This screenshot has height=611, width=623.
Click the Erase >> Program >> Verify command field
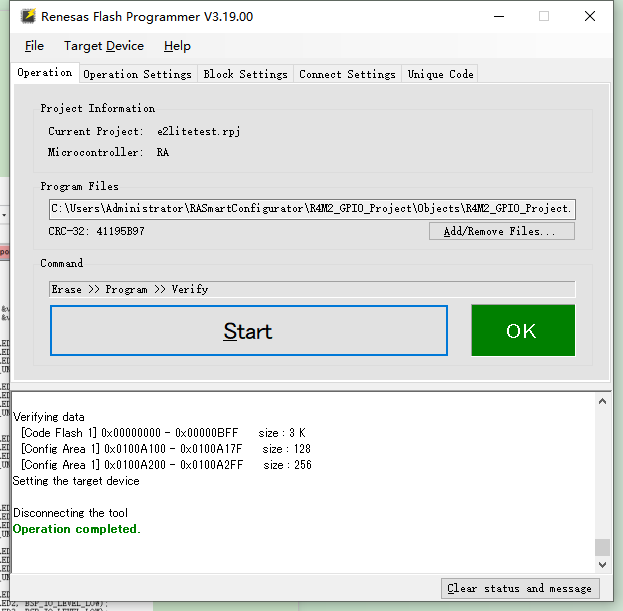[x=312, y=289]
